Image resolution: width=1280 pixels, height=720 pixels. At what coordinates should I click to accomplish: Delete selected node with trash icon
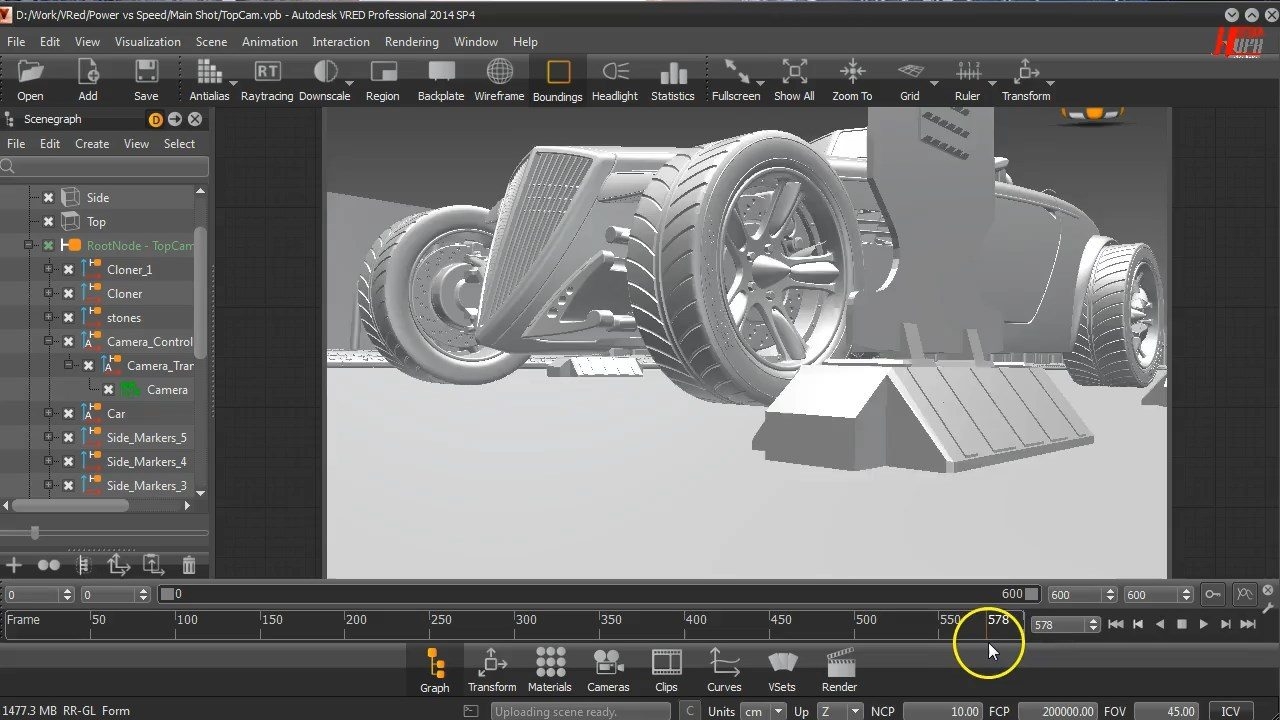[x=189, y=566]
